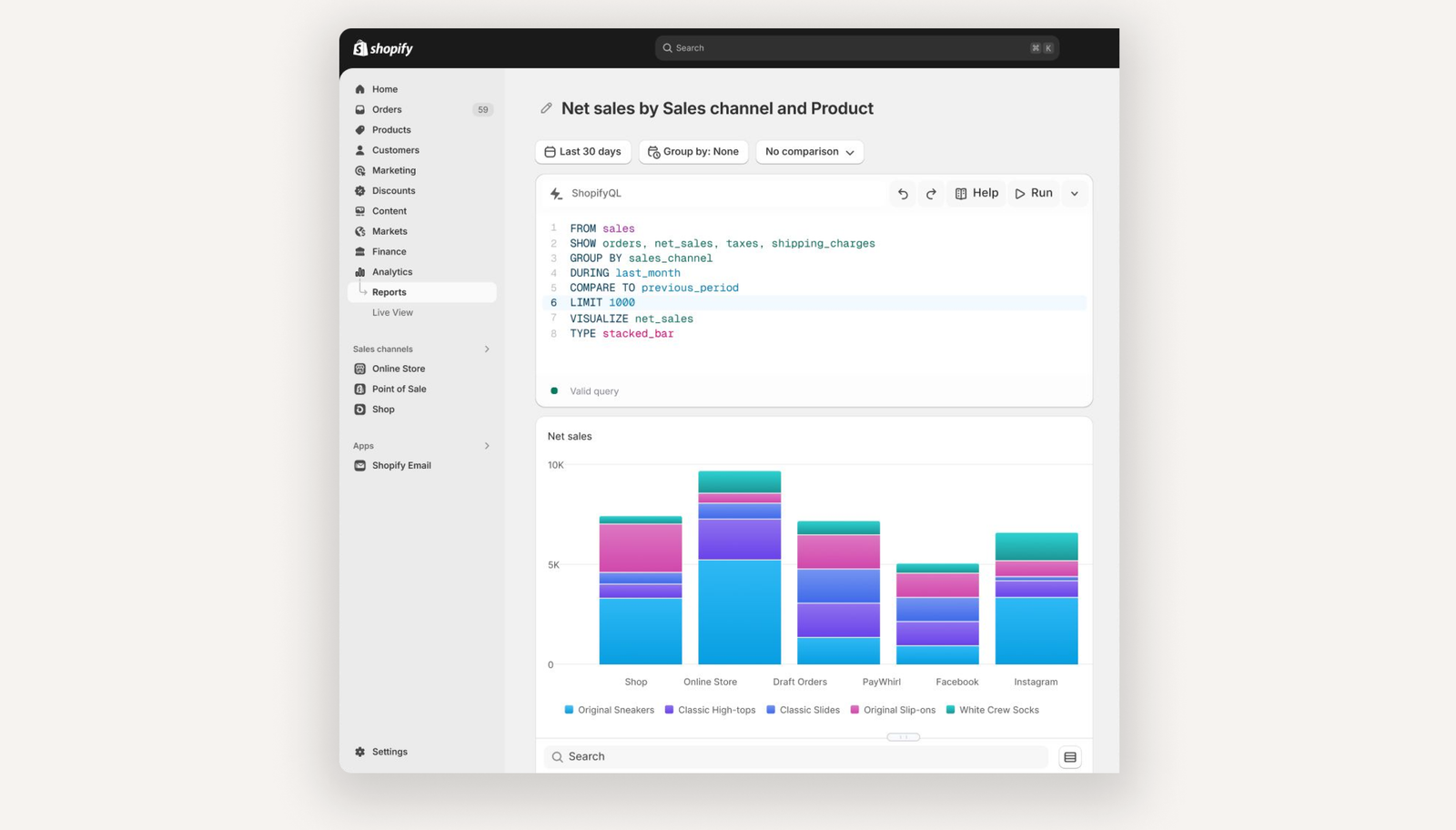Click the Online Store icon
Viewport: 1456px width, 830px height.
point(360,369)
